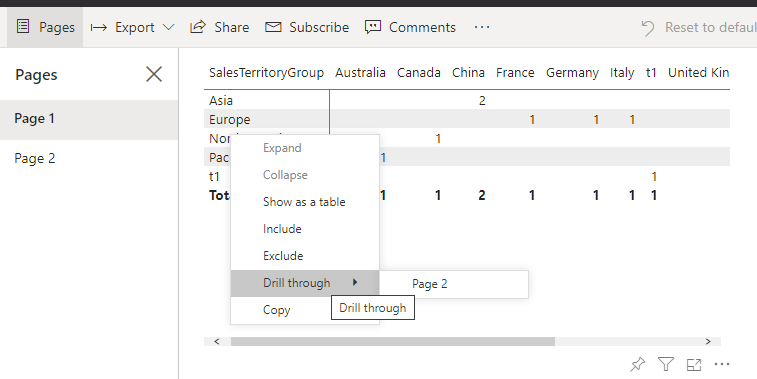The width and height of the screenshot is (757, 379).
Task: Click the China column header
Action: click(468, 73)
